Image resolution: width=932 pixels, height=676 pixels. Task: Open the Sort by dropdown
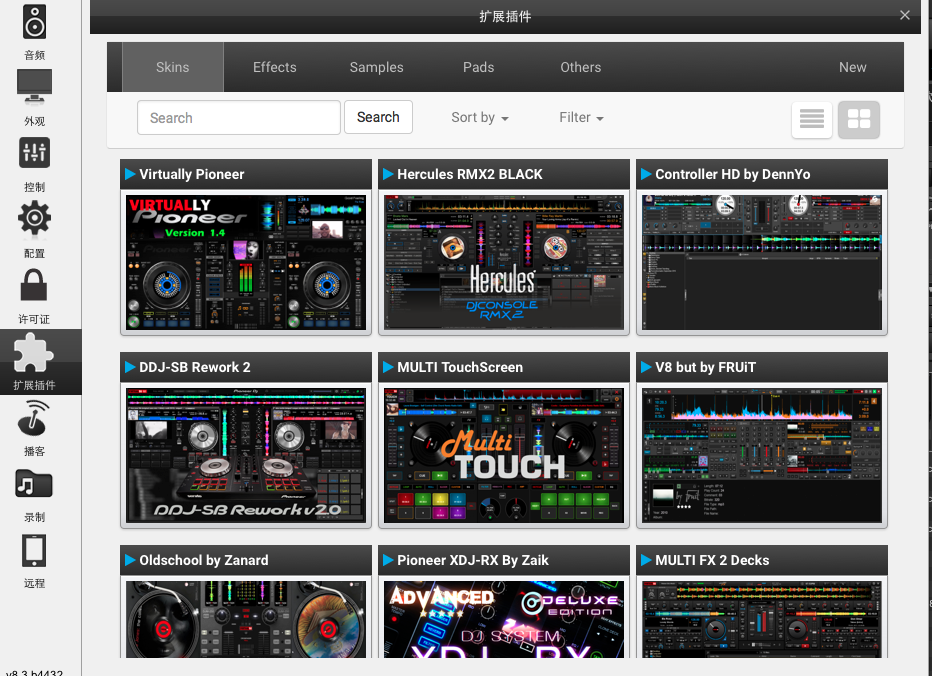(480, 118)
